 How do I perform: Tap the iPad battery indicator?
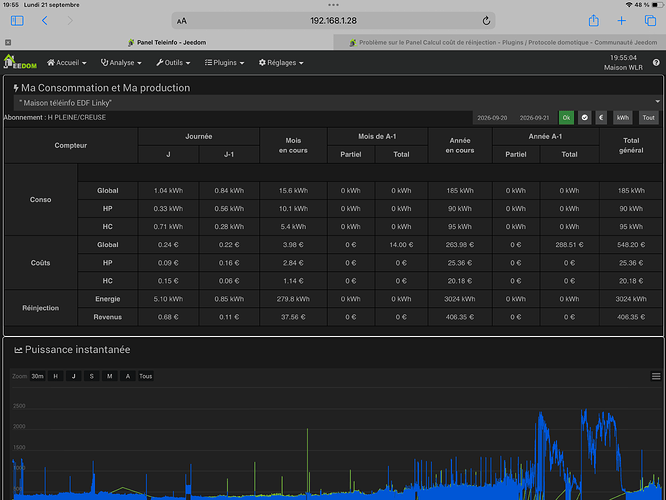click(x=658, y=5)
